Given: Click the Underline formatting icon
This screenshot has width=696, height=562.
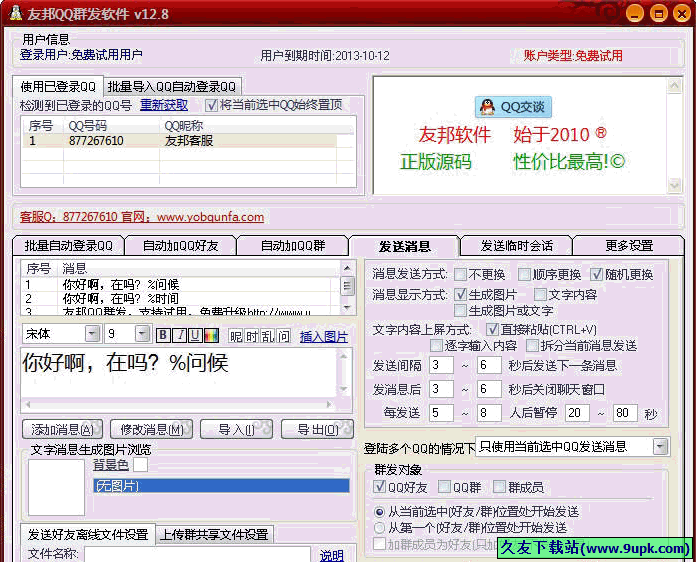Looking at the screenshot, I should 195,335.
